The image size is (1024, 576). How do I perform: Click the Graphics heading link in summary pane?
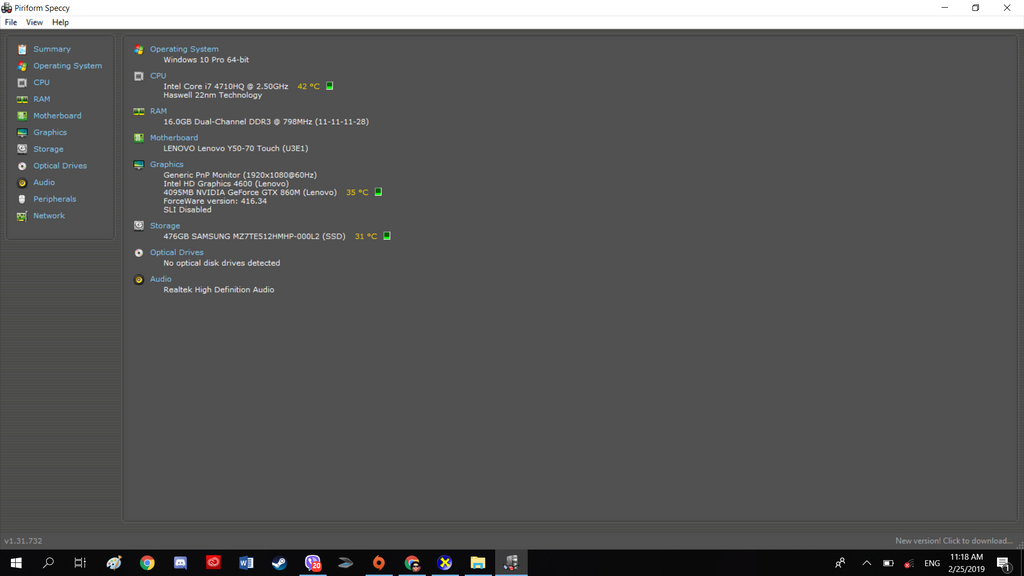coord(167,165)
